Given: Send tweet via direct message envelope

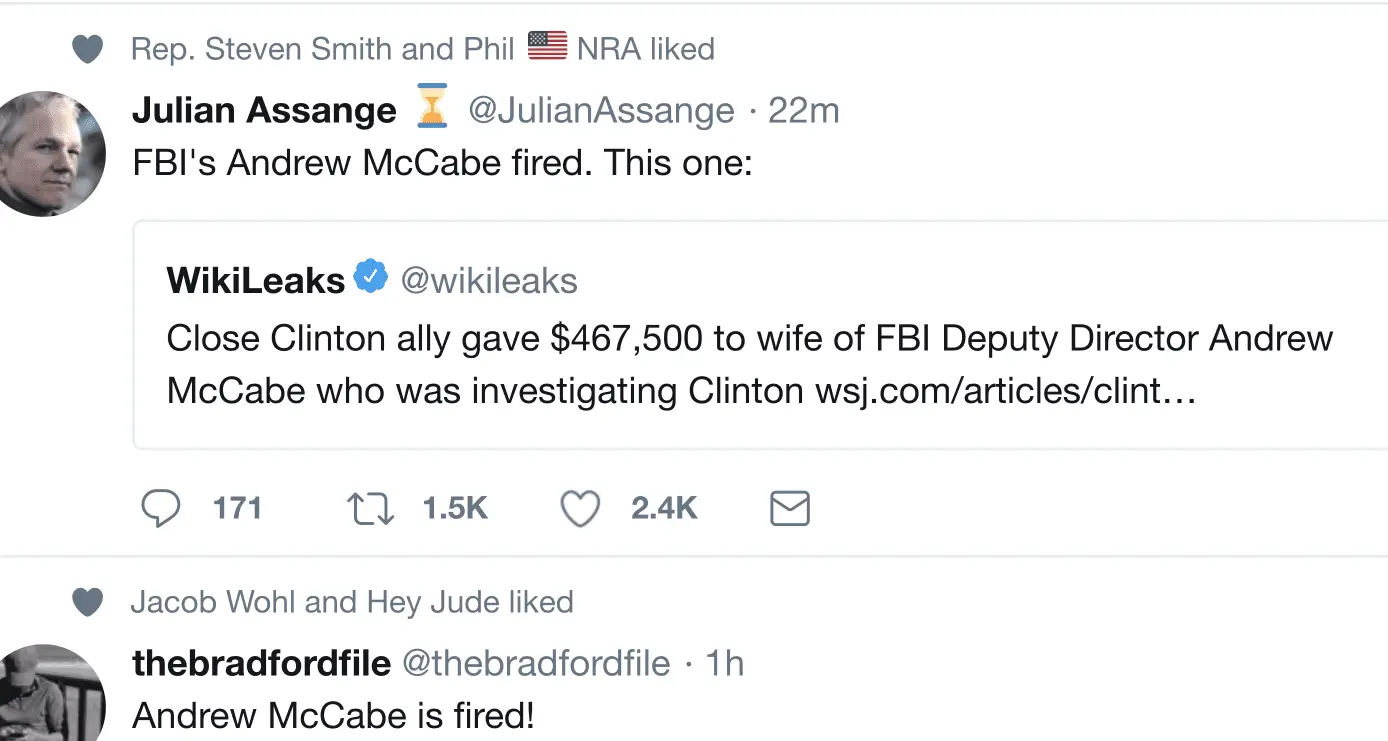Looking at the screenshot, I should (789, 509).
